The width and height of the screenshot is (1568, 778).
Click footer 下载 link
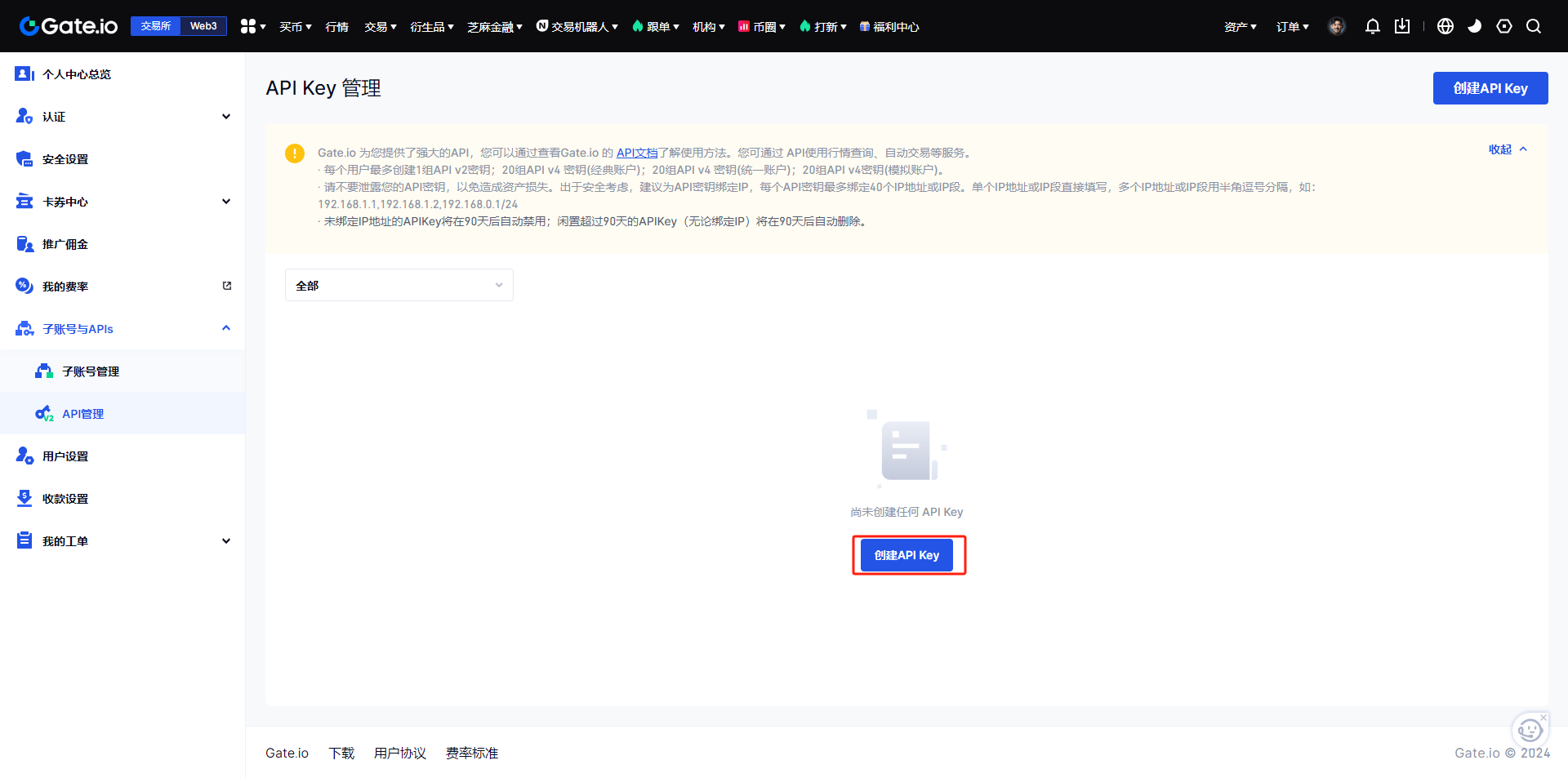341,753
